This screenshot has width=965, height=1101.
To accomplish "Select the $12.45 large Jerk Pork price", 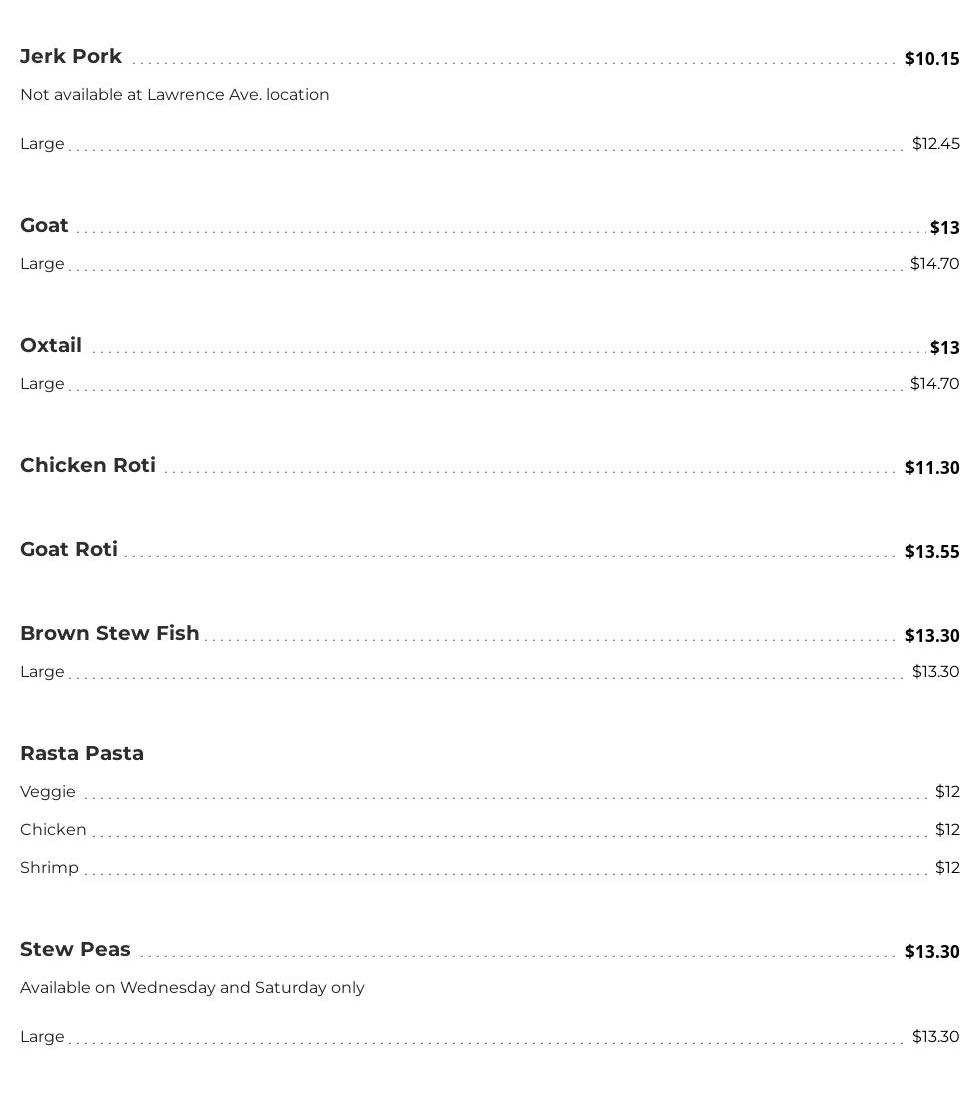I will [935, 144].
